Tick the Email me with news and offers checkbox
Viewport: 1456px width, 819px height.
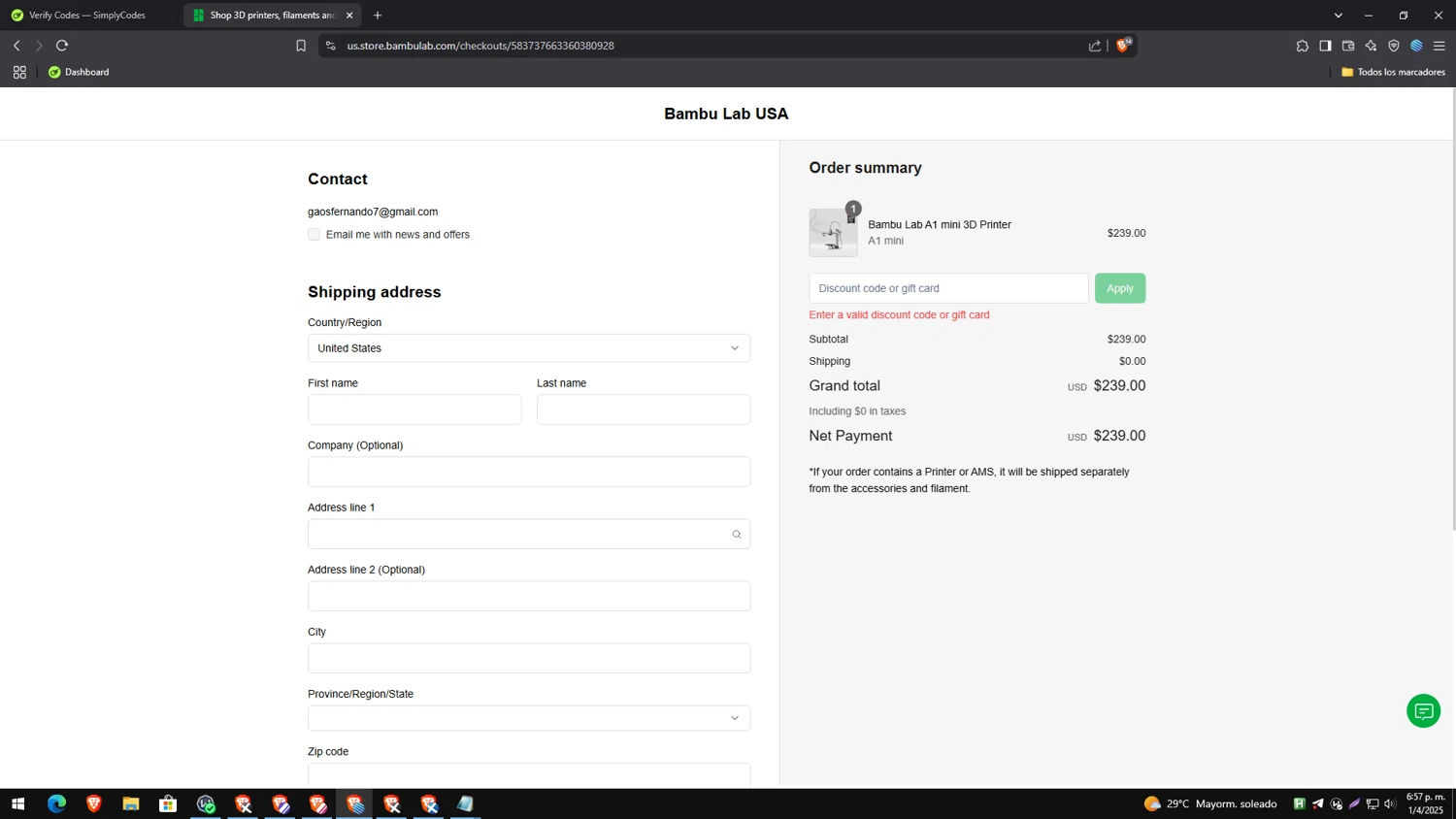(314, 235)
